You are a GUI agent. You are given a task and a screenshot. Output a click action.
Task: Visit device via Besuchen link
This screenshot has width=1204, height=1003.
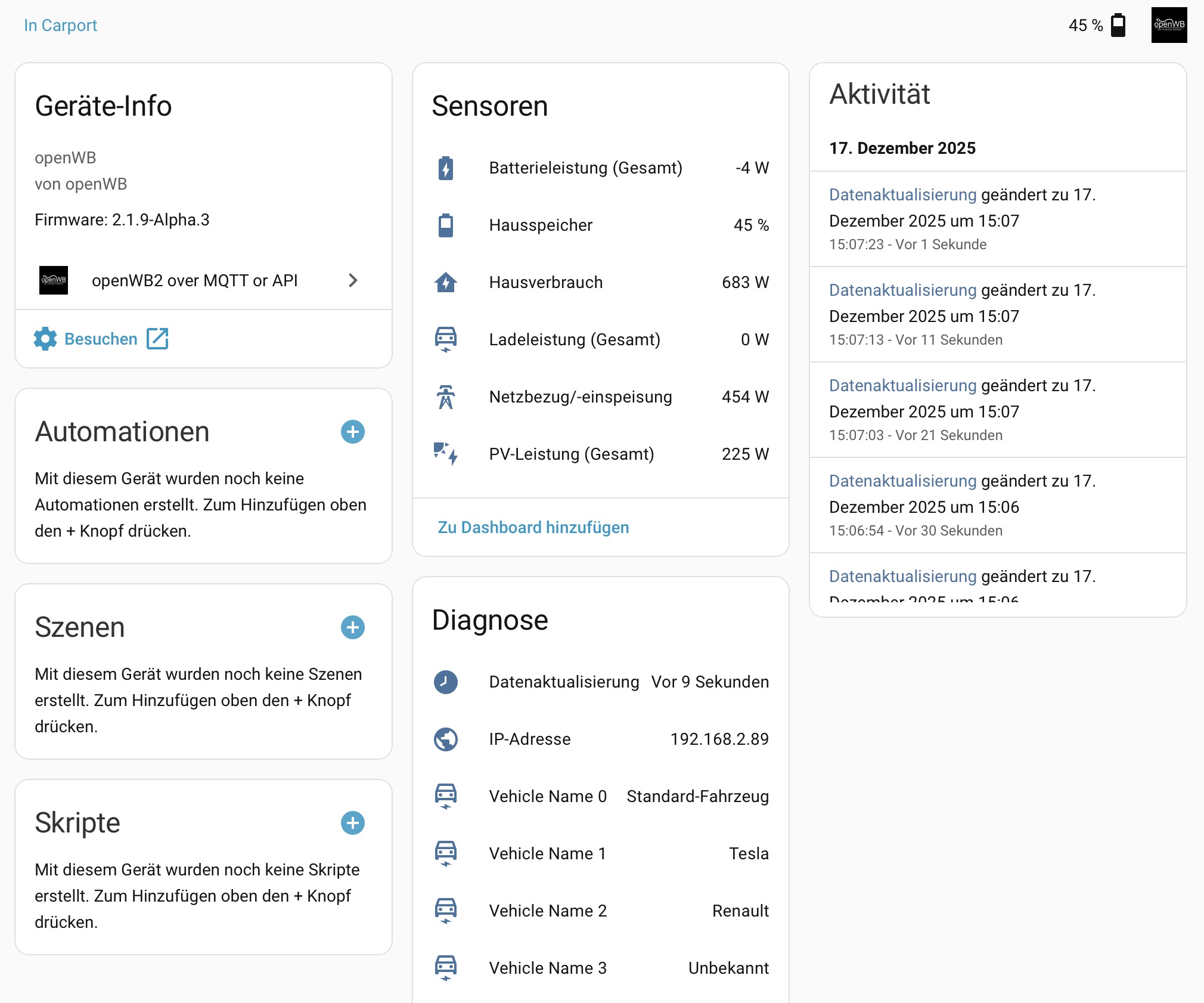pyautogui.click(x=101, y=339)
